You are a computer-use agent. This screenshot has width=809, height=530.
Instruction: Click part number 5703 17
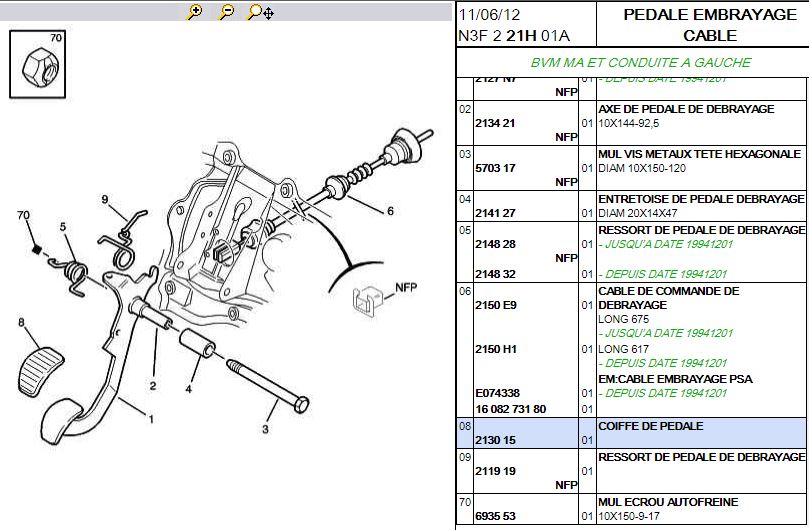coord(495,168)
